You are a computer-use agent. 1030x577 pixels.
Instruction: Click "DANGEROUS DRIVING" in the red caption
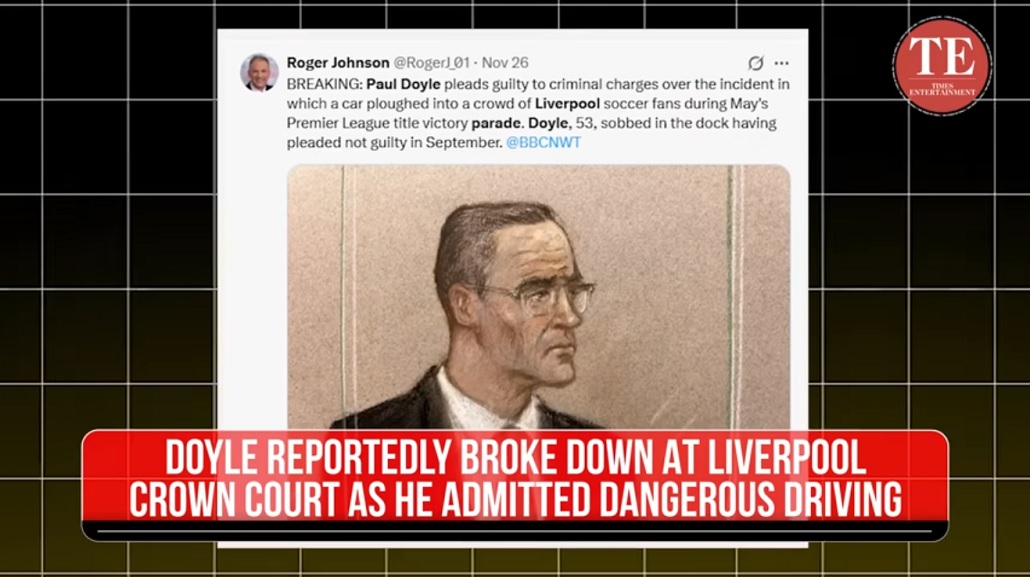pyautogui.click(x=750, y=500)
